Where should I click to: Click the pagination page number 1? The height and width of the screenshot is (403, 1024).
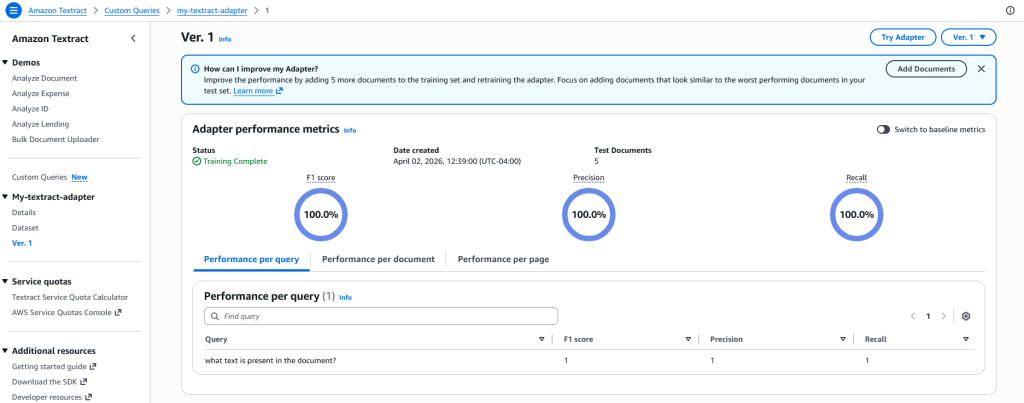pos(928,316)
